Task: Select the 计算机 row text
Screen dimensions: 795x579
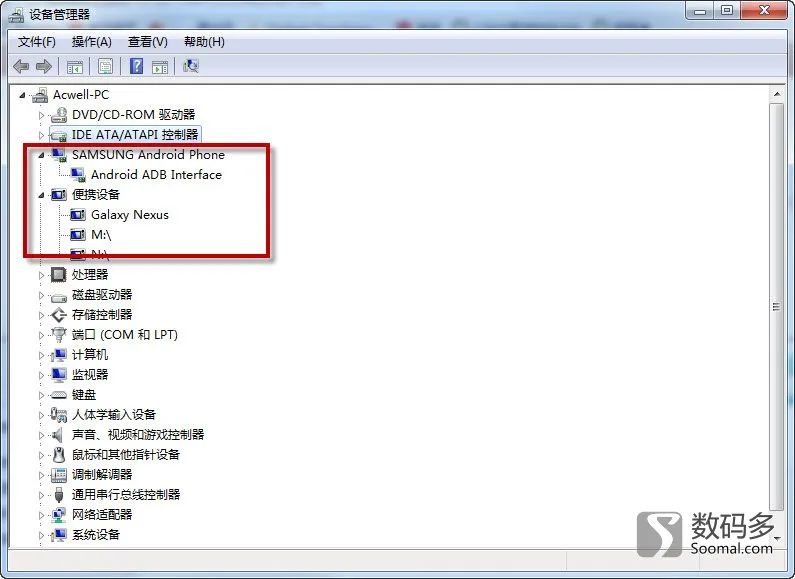Action: [90, 355]
